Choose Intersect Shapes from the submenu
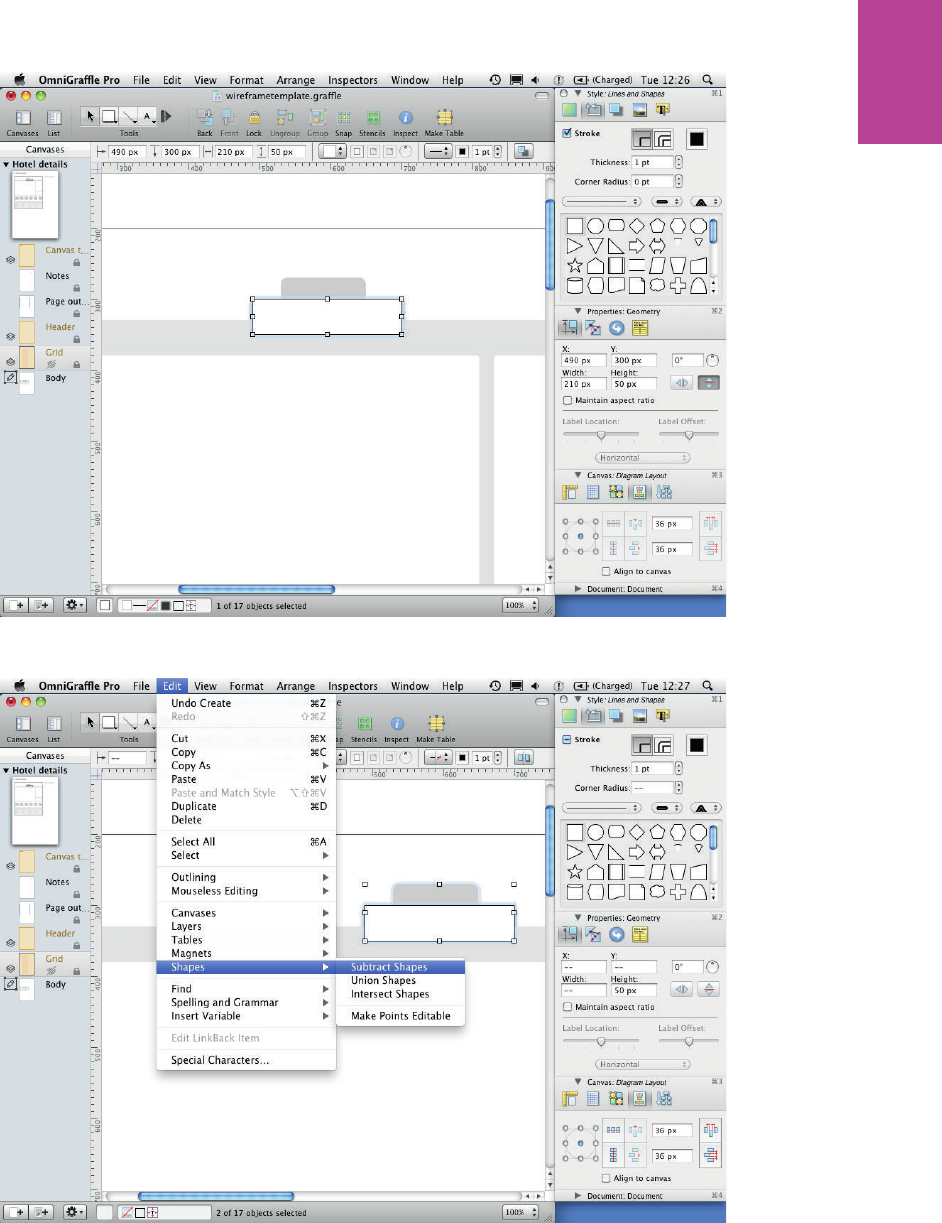 tap(390, 994)
